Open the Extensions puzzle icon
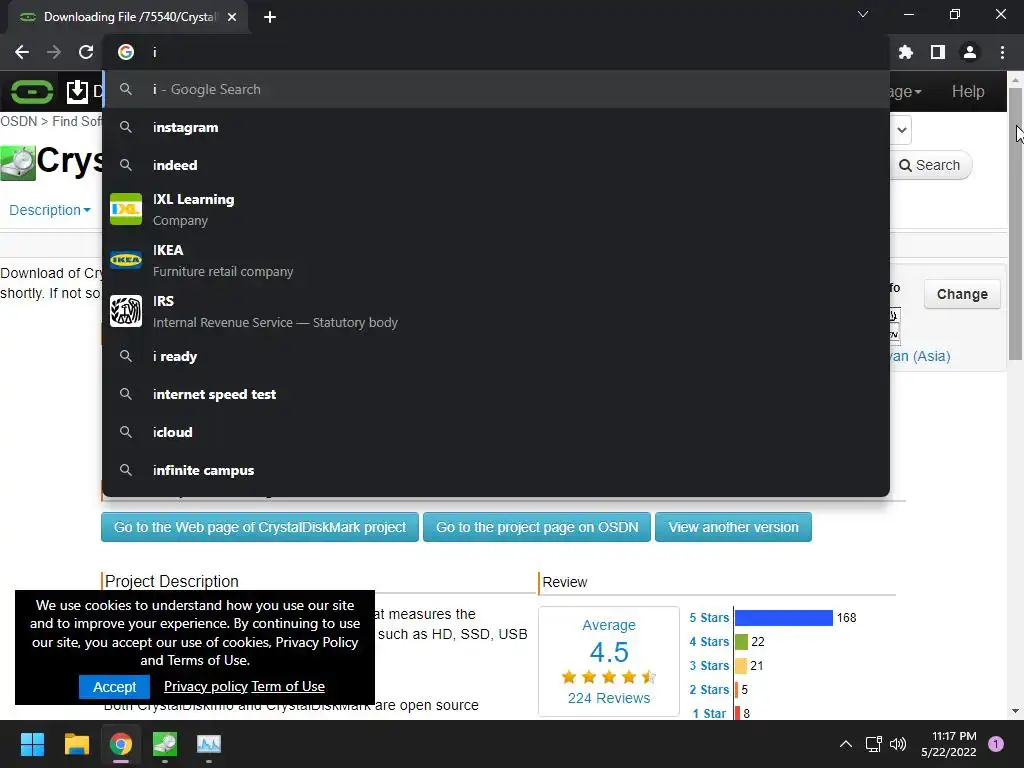This screenshot has width=1024, height=768. click(x=905, y=52)
